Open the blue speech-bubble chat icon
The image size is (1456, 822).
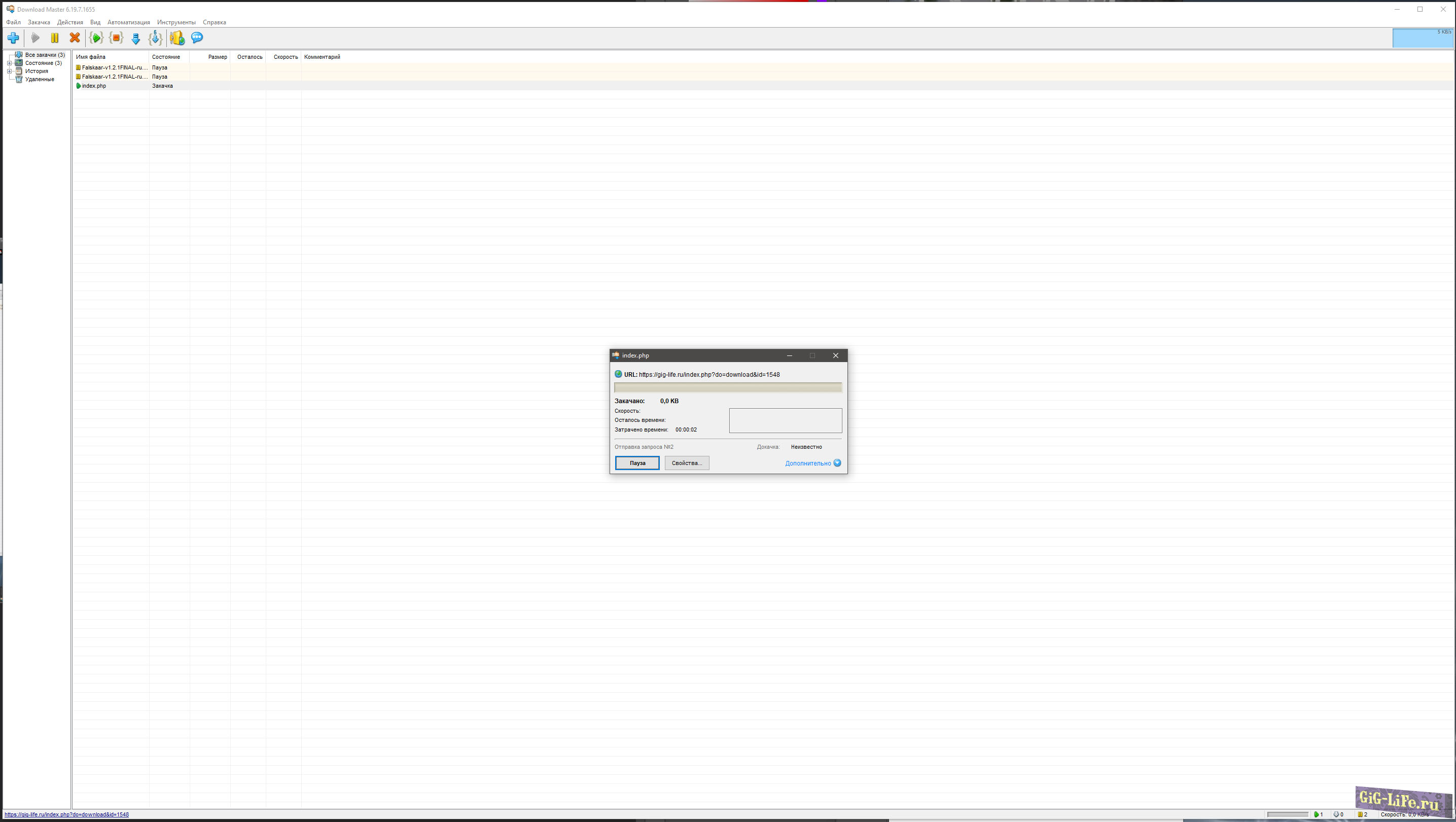click(197, 38)
